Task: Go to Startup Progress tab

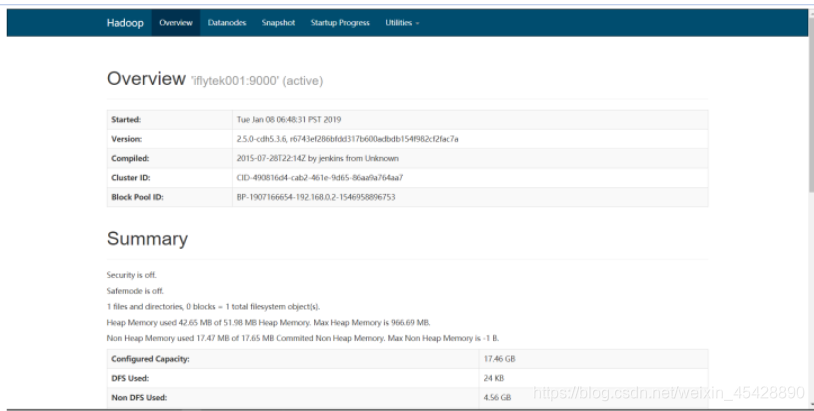Action: pyautogui.click(x=340, y=23)
